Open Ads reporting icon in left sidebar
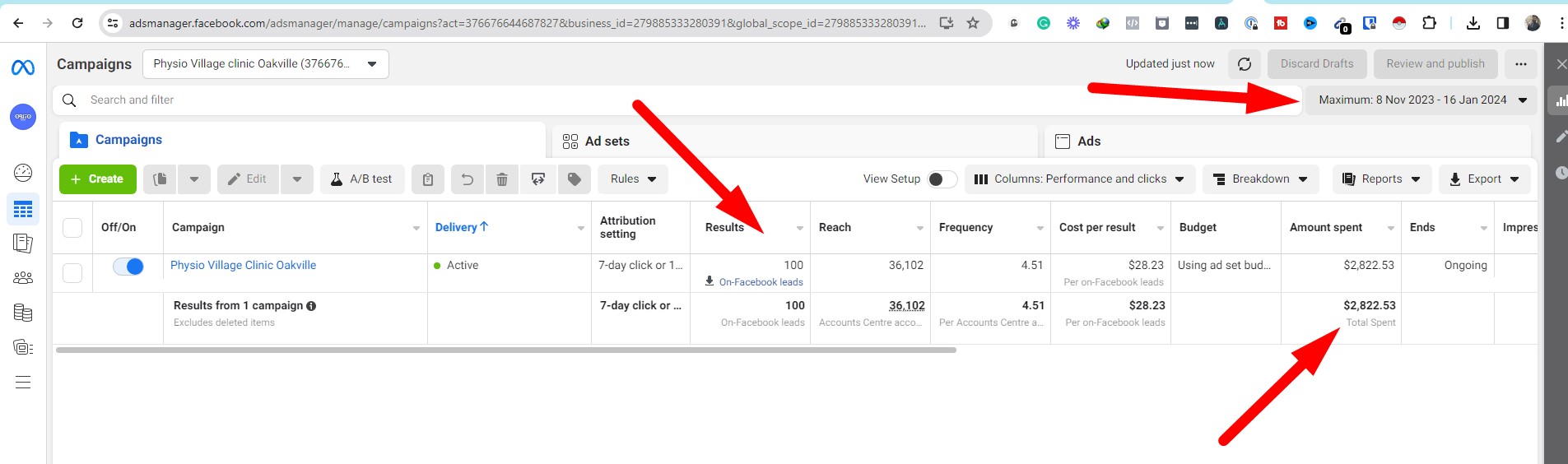Viewport: 1568px width, 464px height. (23, 244)
